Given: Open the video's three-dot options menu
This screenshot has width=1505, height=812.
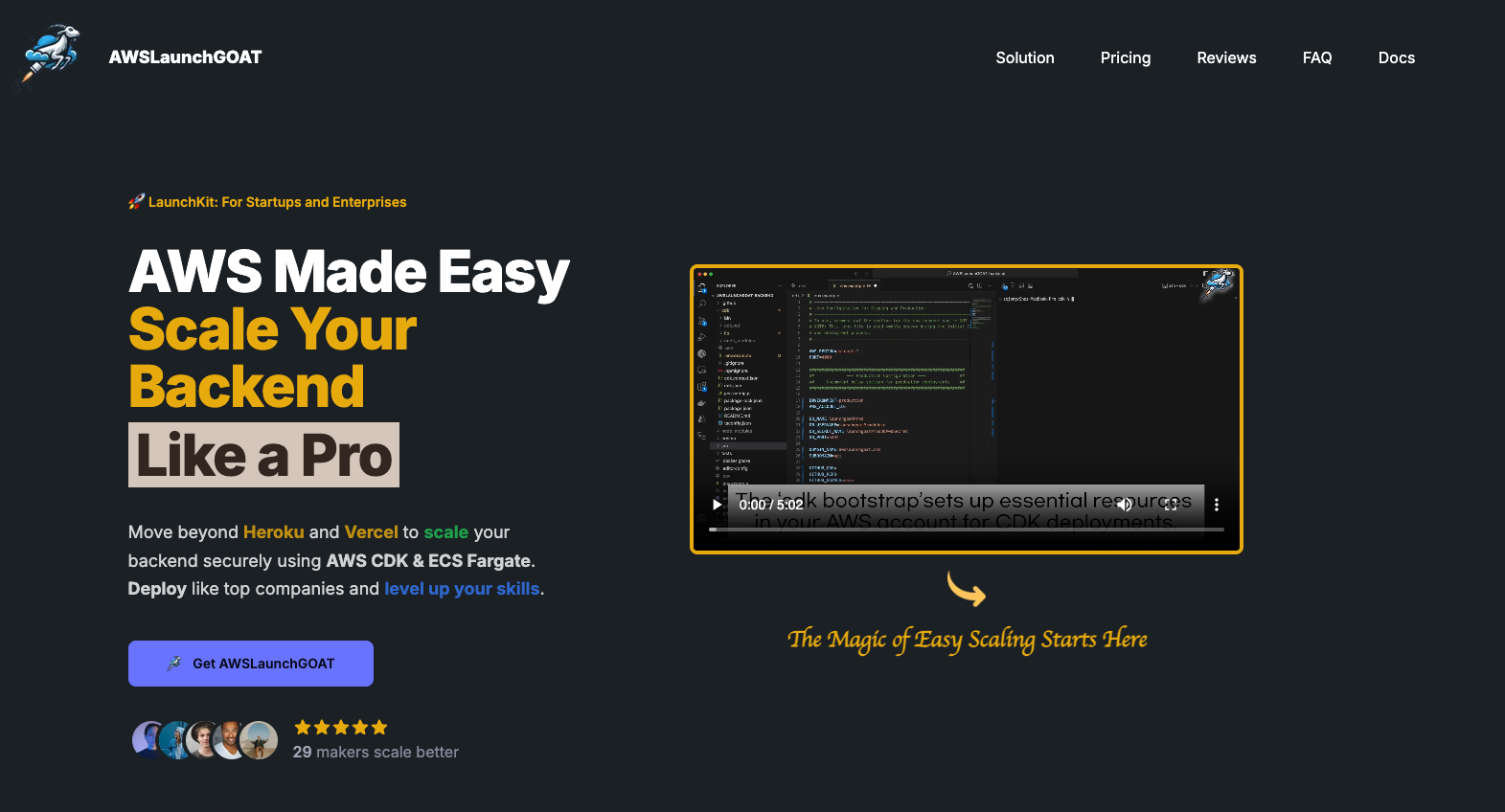Looking at the screenshot, I should click(x=1217, y=505).
